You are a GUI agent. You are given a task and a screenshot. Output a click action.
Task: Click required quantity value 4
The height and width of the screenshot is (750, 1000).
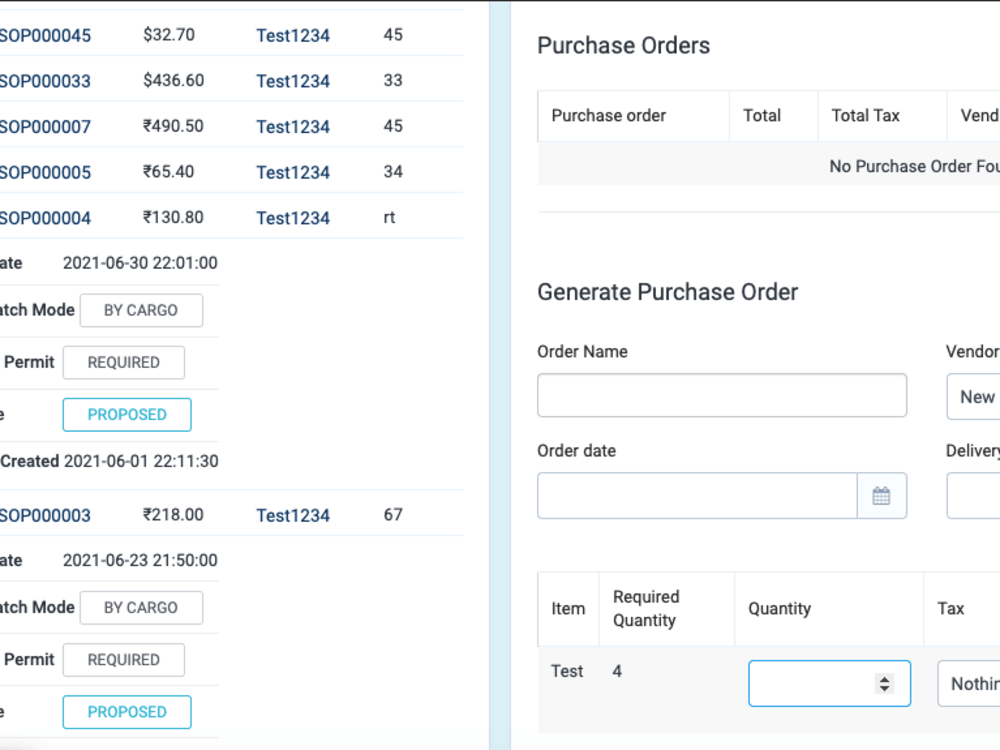[x=617, y=671]
